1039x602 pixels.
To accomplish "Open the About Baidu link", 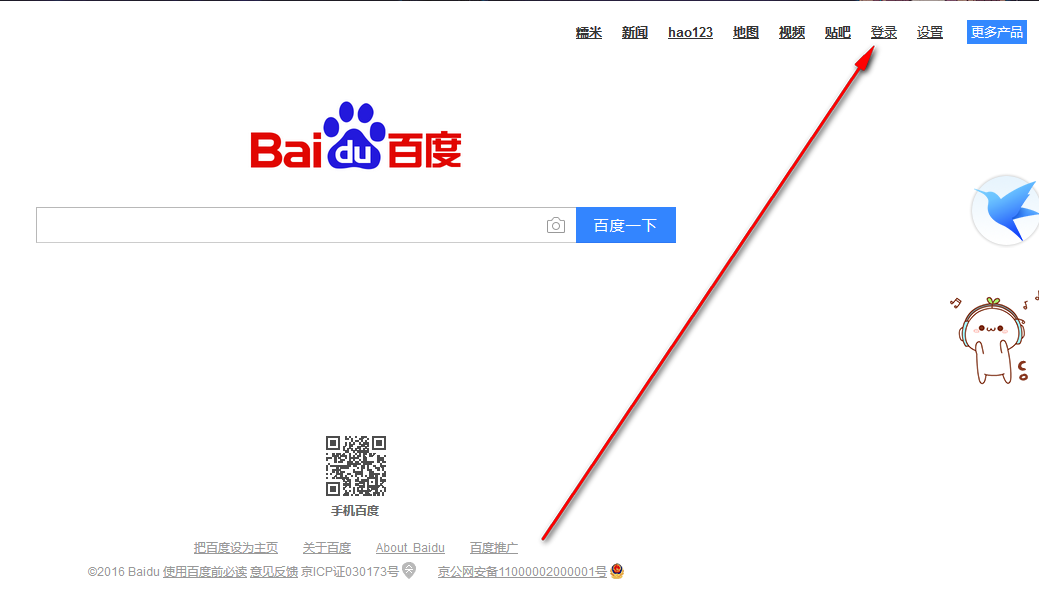I will coord(410,548).
